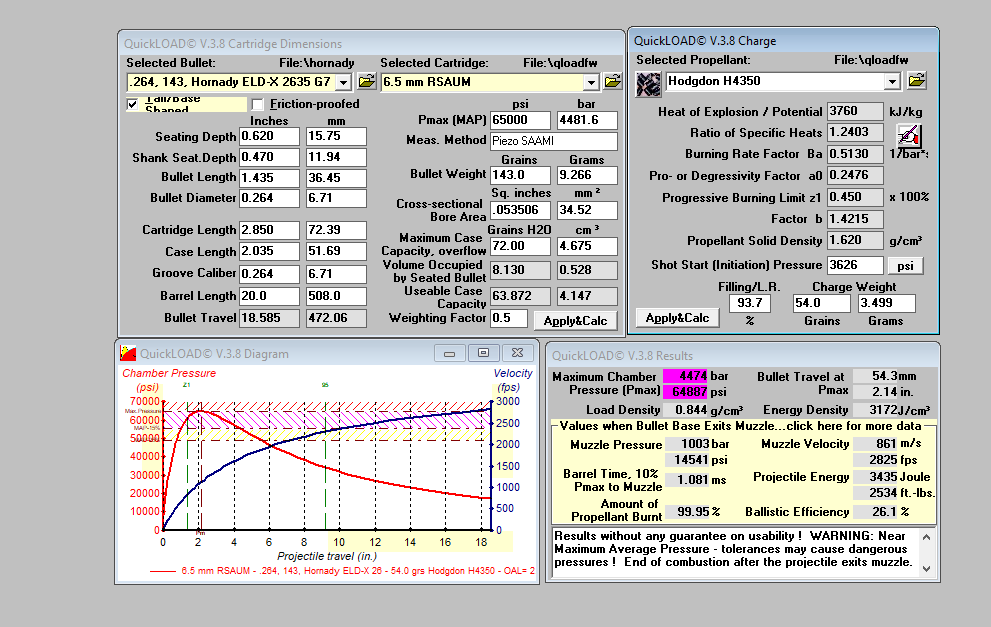
Task: Click the Amount of Propellant Burnt 99.95 value
Action: coord(687,511)
